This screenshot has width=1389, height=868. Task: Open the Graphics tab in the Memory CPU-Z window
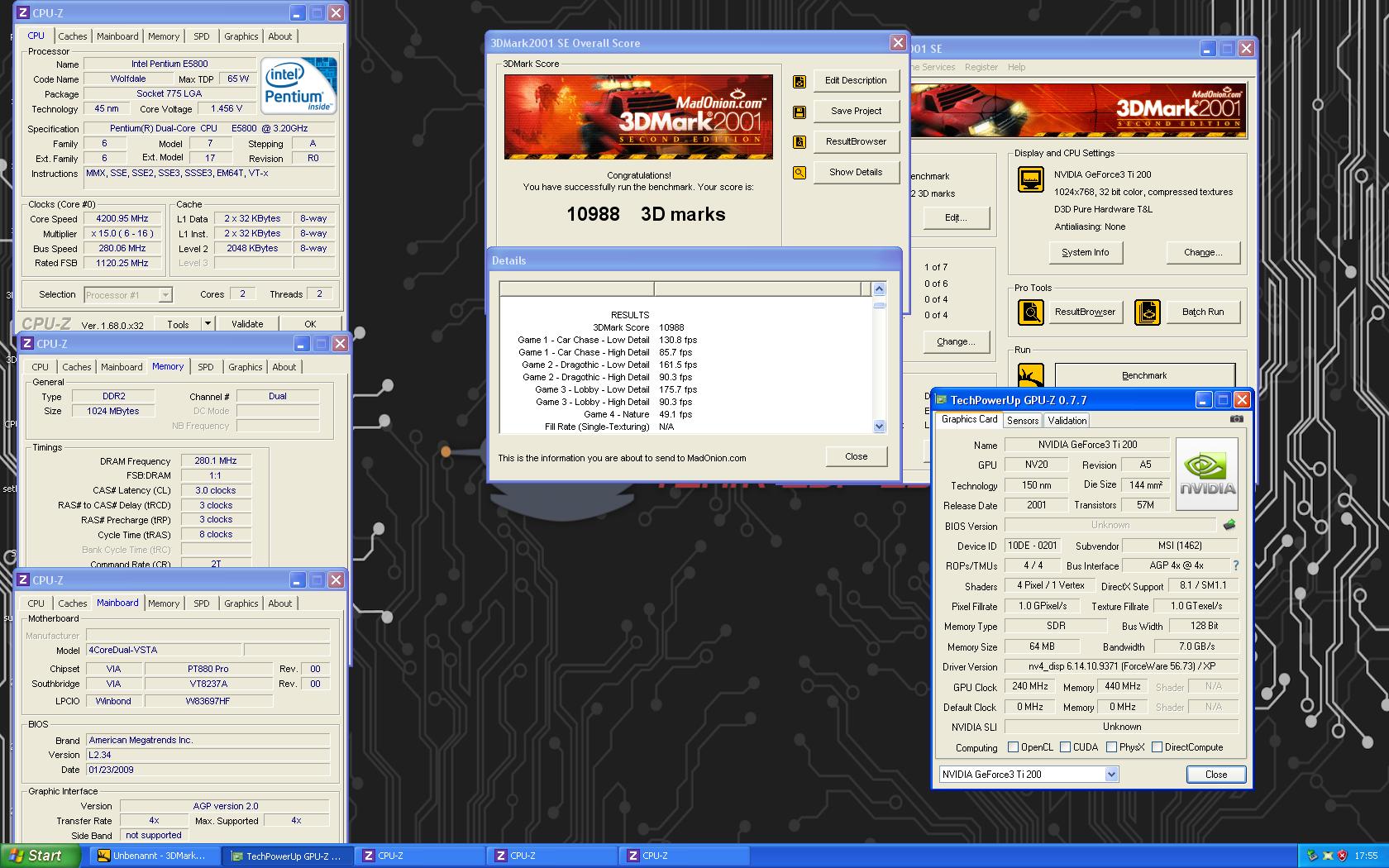pos(245,367)
